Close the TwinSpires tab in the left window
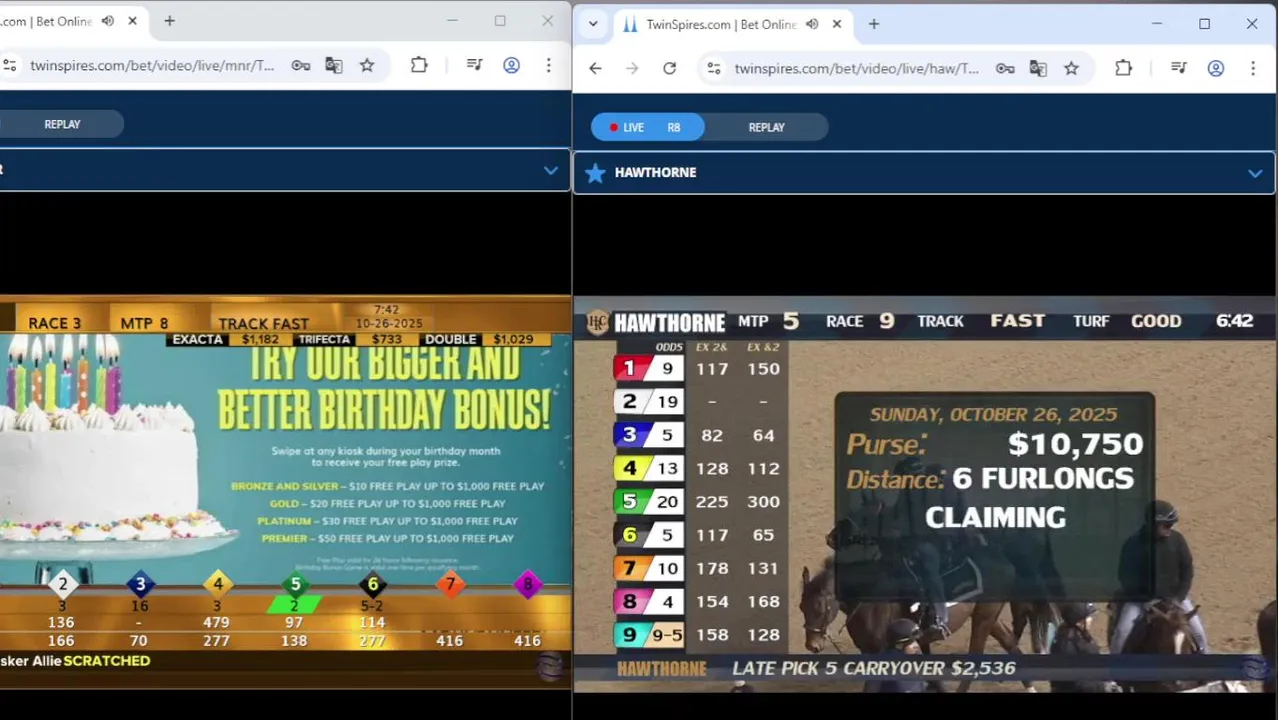This screenshot has width=1278, height=720. pyautogui.click(x=132, y=21)
